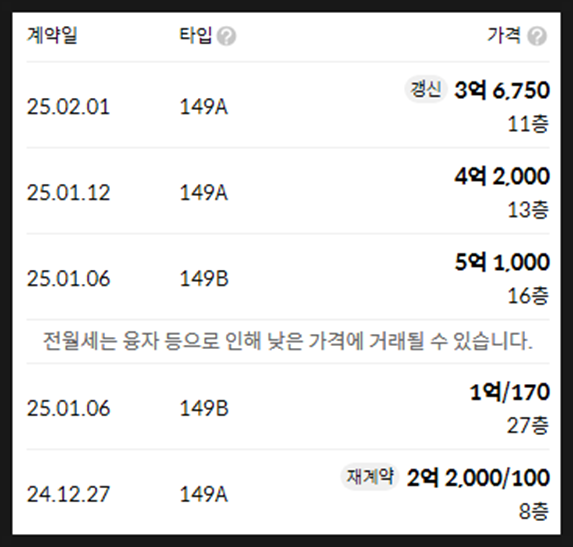Select the 3억 6,750 price
This screenshot has width=573, height=547.
pos(502,90)
